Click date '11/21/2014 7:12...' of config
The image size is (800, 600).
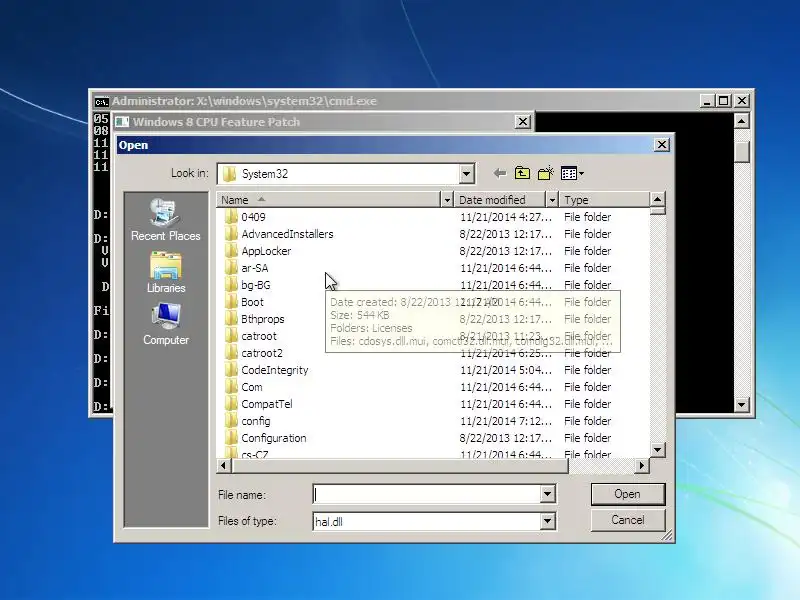coord(506,421)
